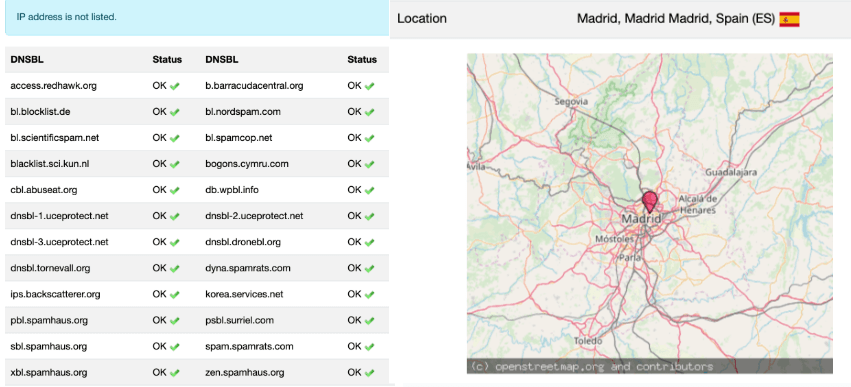The image size is (851, 387).
Task: Click green checkmark beside access.redhawk.org
Action: click(174, 86)
